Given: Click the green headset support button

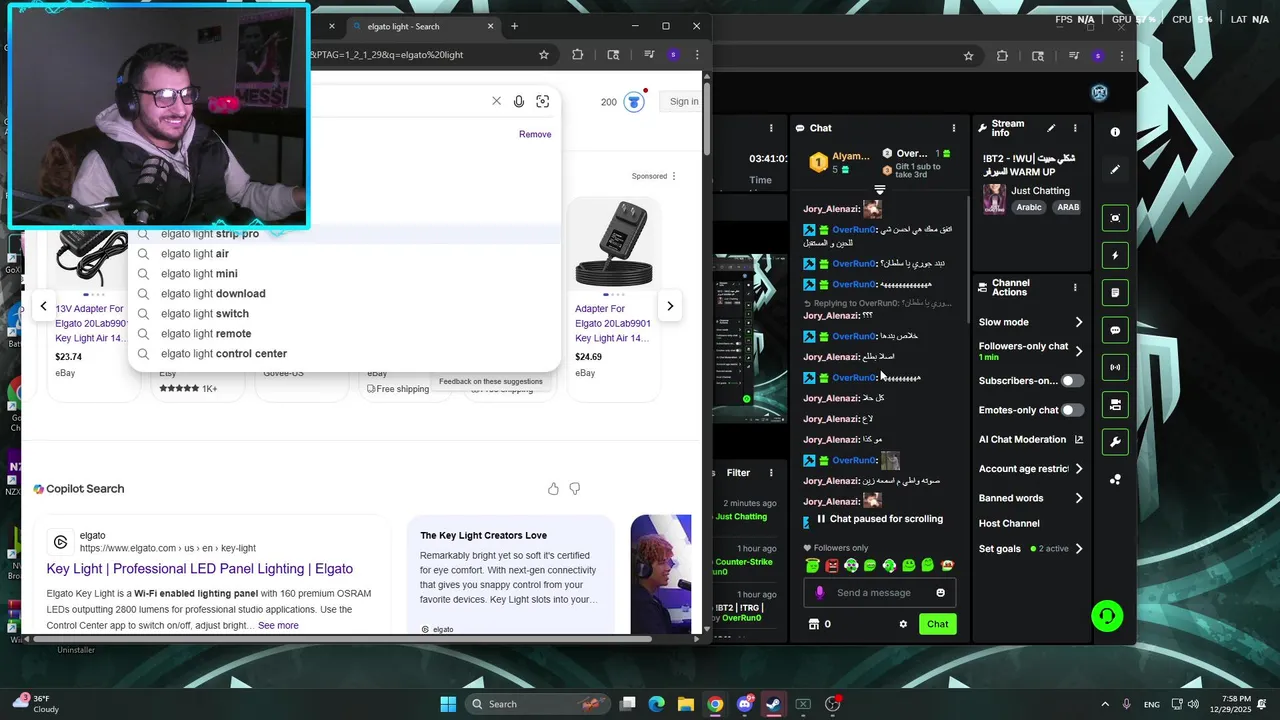Looking at the screenshot, I should (1107, 616).
